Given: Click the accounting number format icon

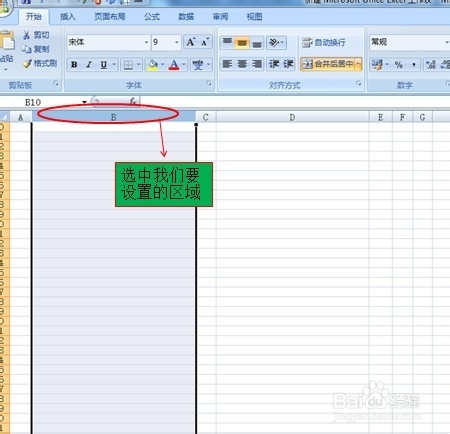Looking at the screenshot, I should tap(377, 65).
